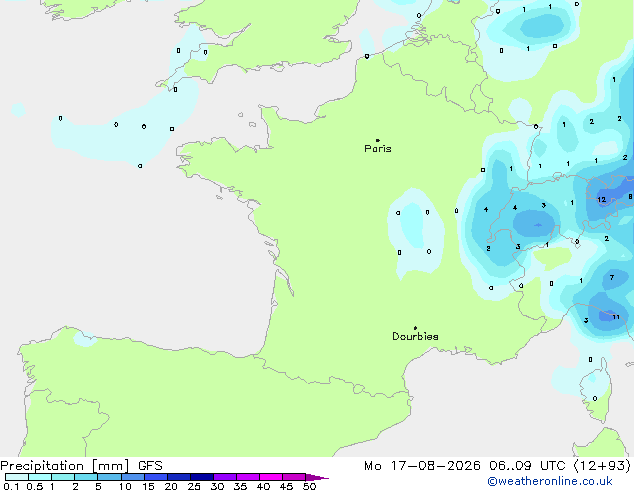Viewport: 634px width, 490px height.
Task: Click the legend label '50'
Action: [x=309, y=486]
